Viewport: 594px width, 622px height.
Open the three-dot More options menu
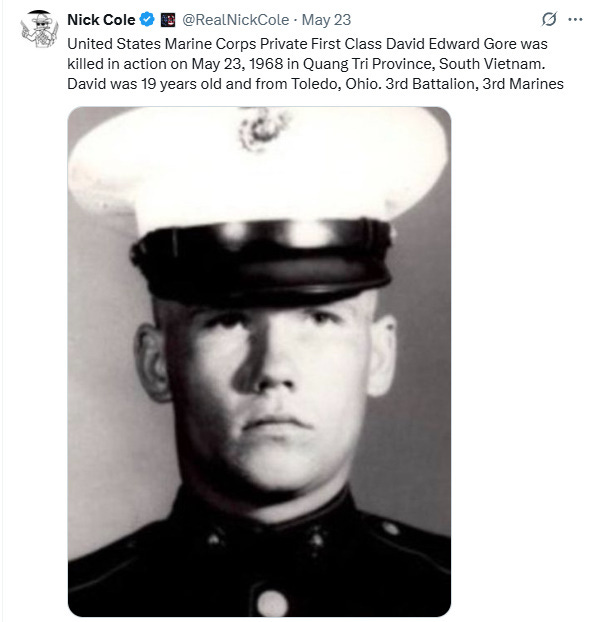[x=575, y=19]
